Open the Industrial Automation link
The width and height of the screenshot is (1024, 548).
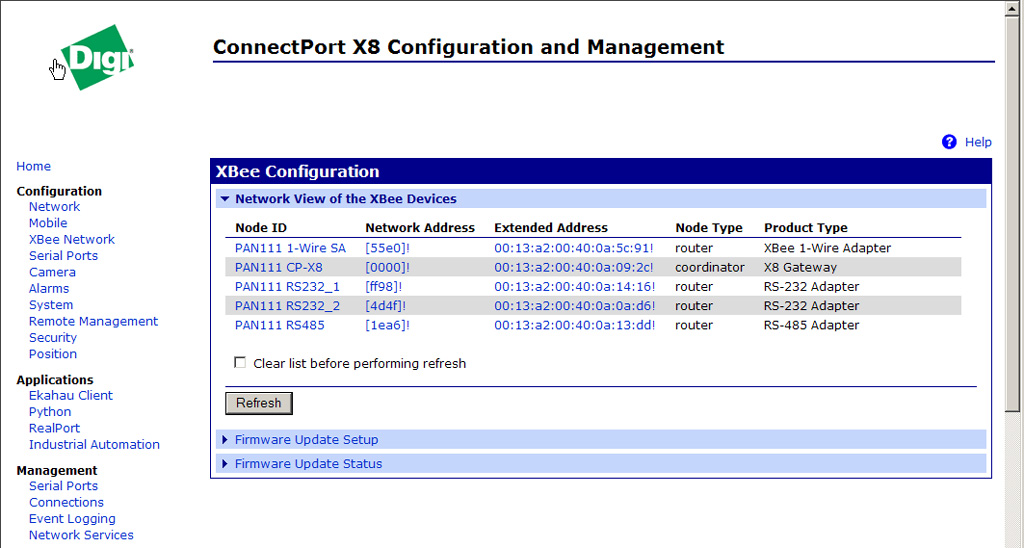click(94, 445)
